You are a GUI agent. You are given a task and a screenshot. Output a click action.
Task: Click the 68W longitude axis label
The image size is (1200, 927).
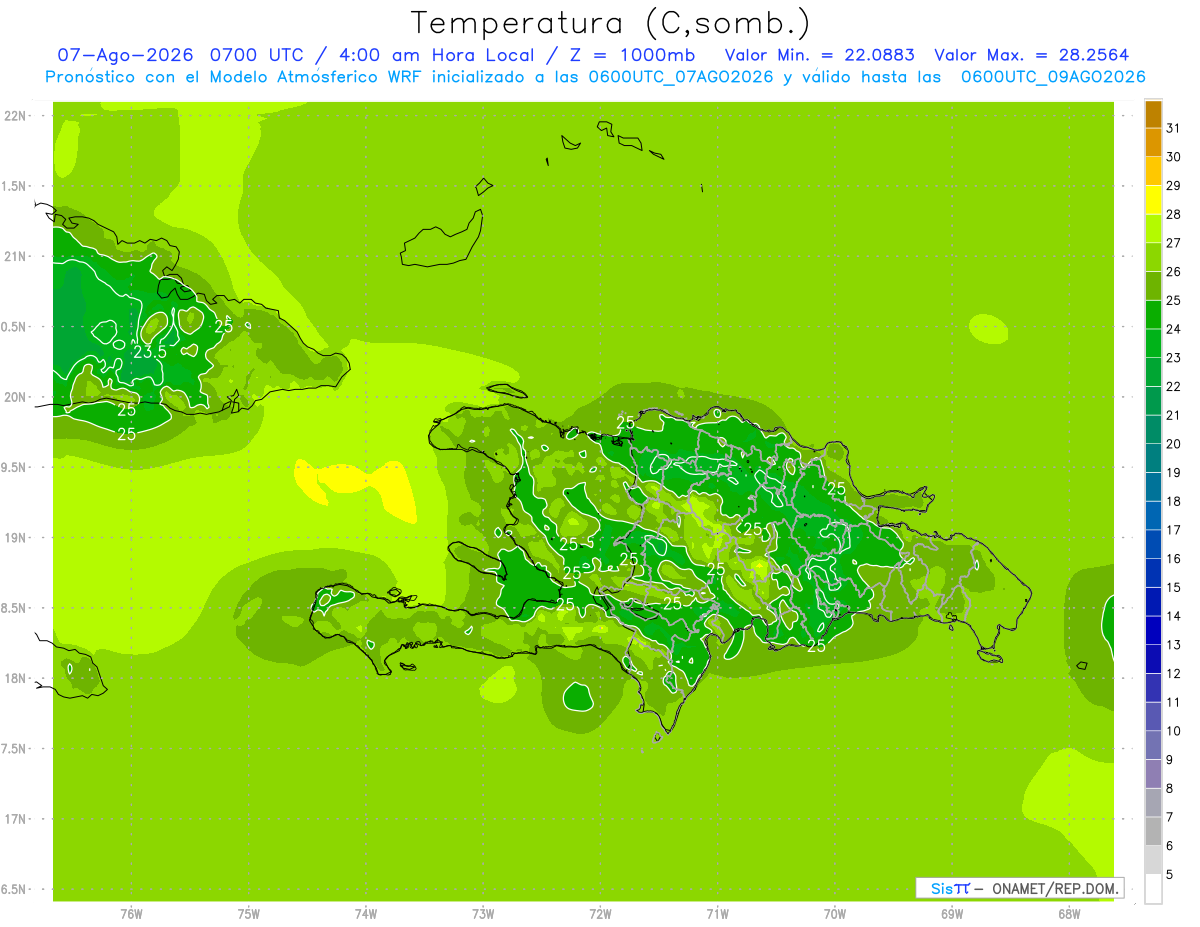pyautogui.click(x=1068, y=914)
